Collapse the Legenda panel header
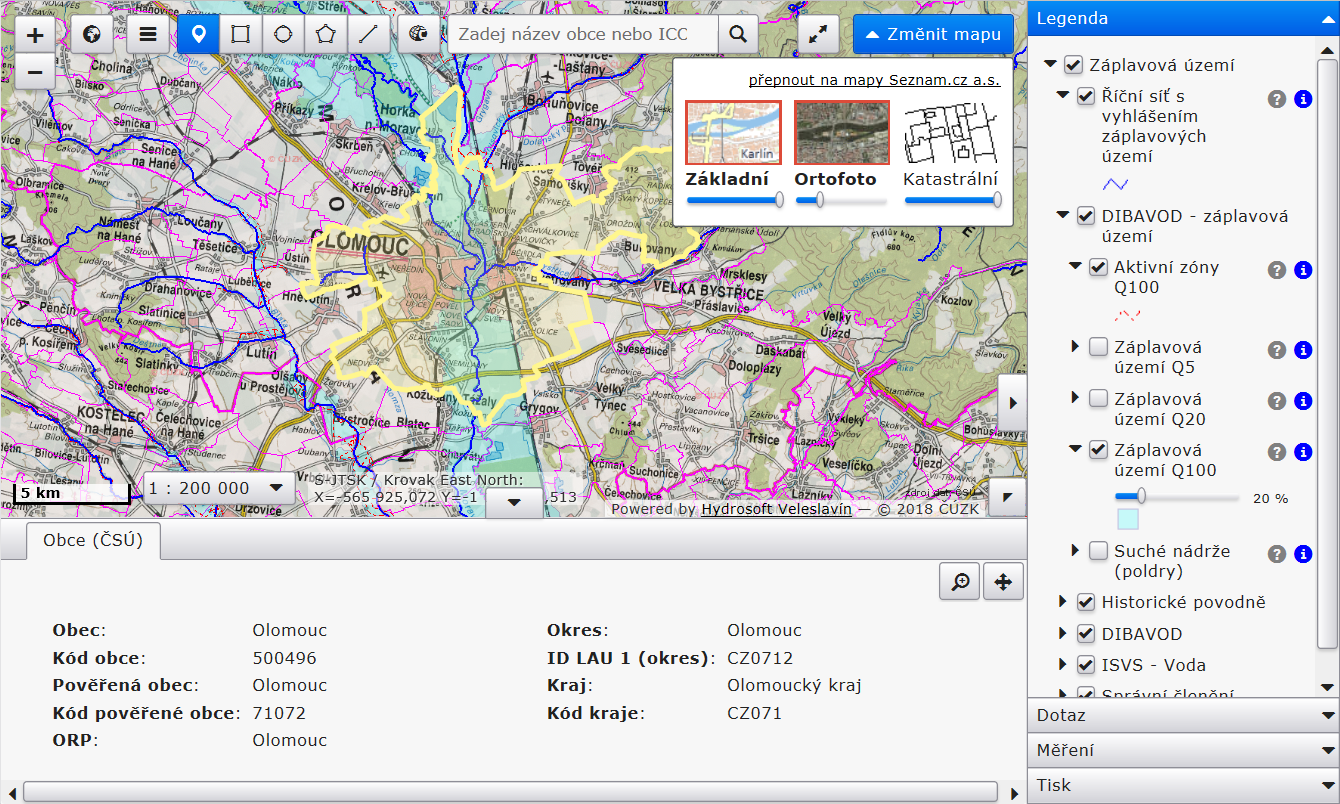The height and width of the screenshot is (804, 1340). 1184,18
